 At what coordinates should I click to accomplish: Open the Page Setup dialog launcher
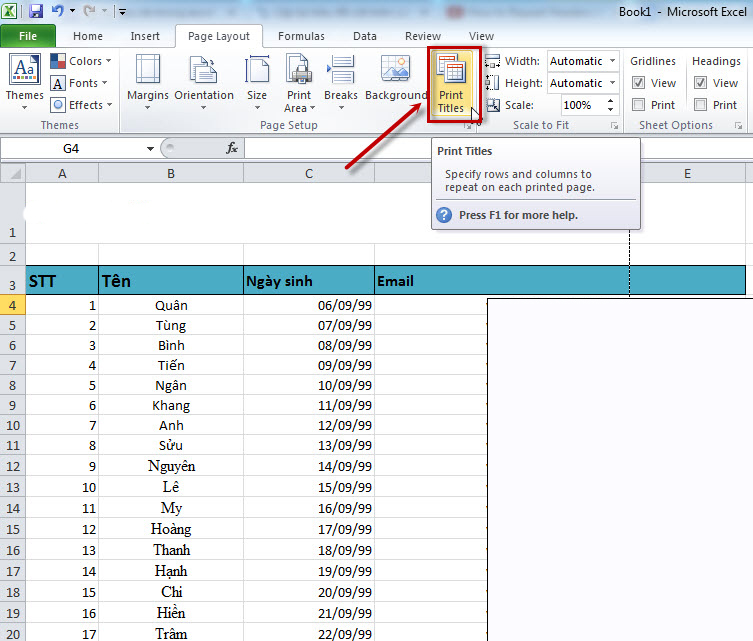[x=468, y=126]
